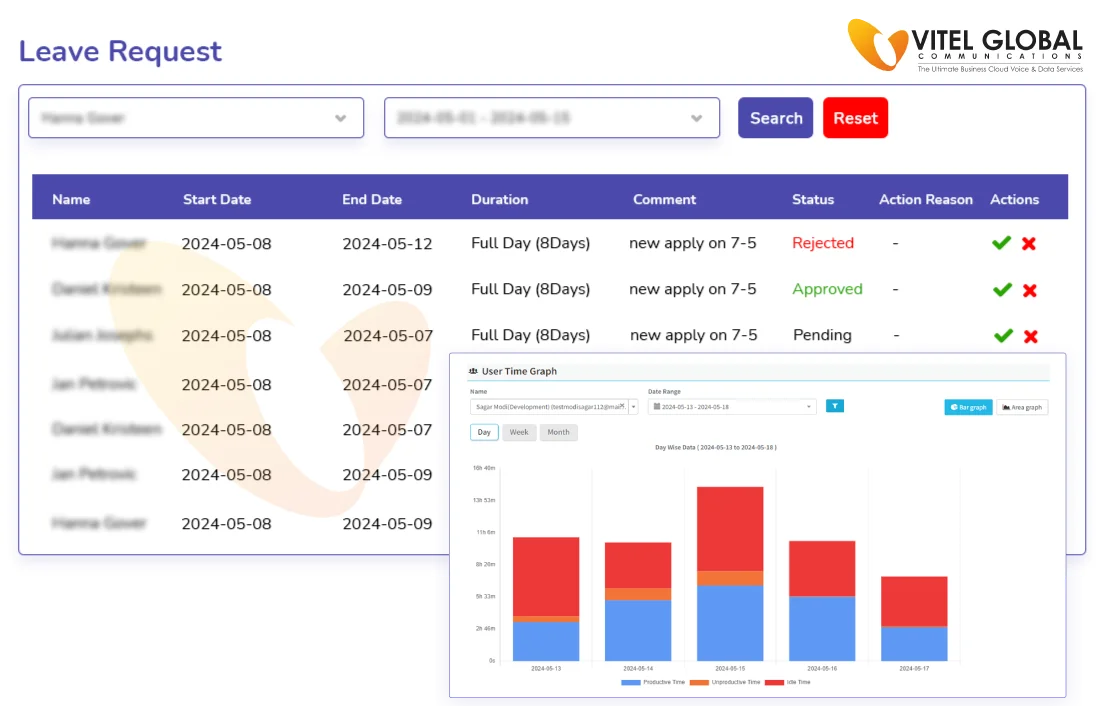The height and width of the screenshot is (706, 1115).
Task: Click the blue filter icon button
Action: coord(835,406)
